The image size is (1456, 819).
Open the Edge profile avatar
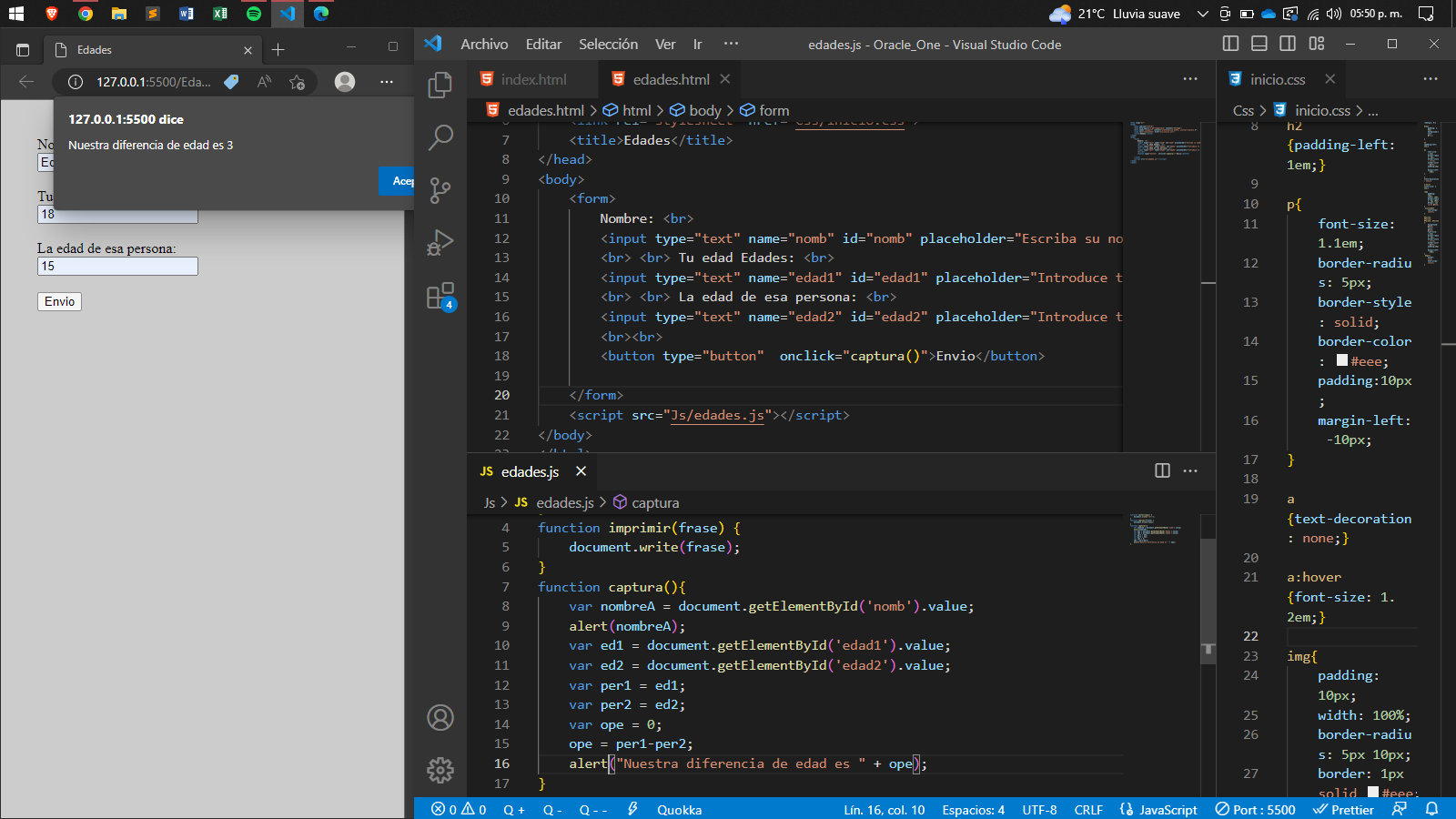(x=345, y=82)
